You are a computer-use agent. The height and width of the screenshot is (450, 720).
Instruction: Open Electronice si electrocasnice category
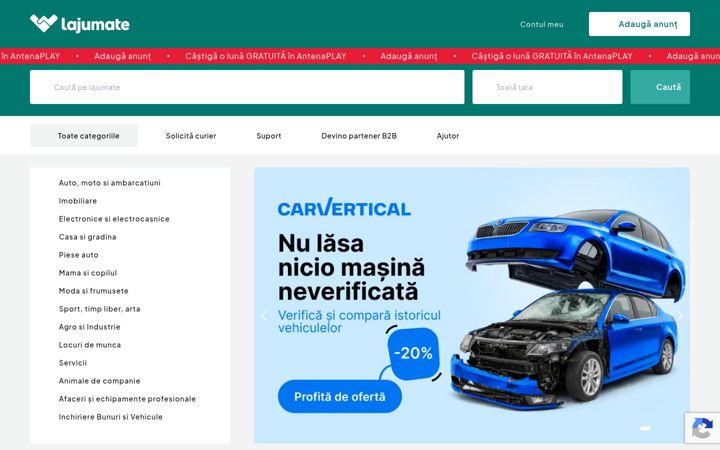pyautogui.click(x=114, y=219)
